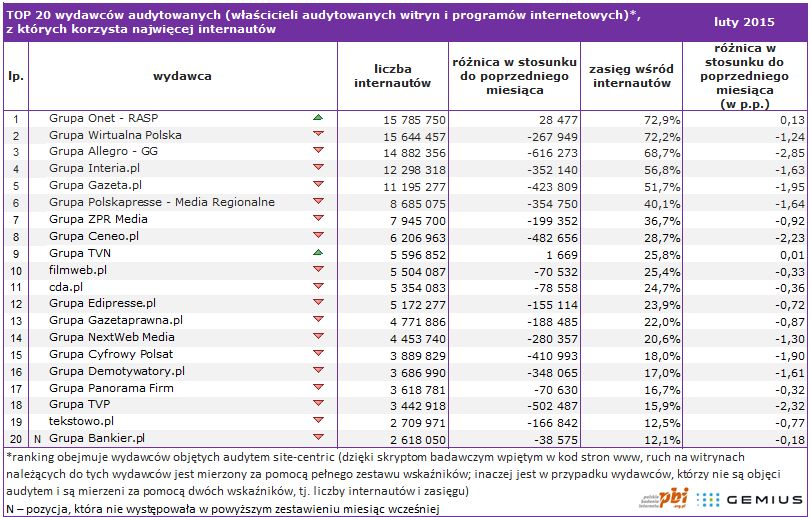Click the red down arrow beside Grupa TVP
Screen dimensions: 811x517
pyautogui.click(x=318, y=404)
